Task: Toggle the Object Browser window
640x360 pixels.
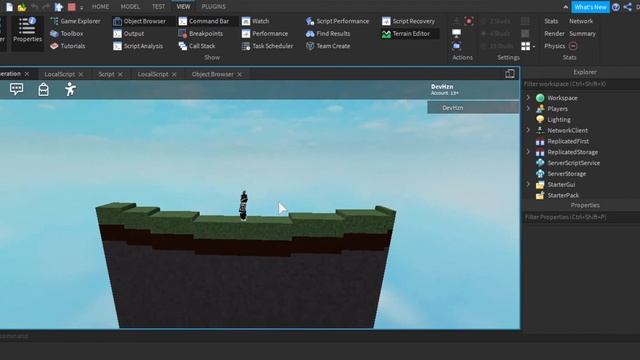Action: [140, 21]
